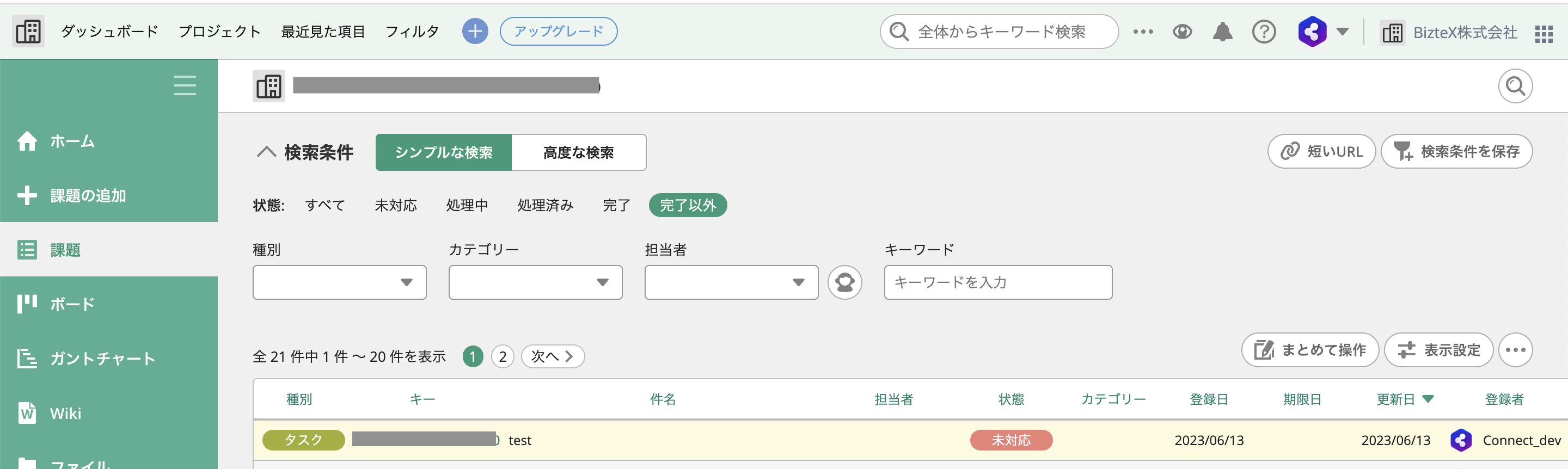Image resolution: width=1568 pixels, height=469 pixels.
Task: Click the user avatar in top bar
Action: pyautogui.click(x=1312, y=32)
